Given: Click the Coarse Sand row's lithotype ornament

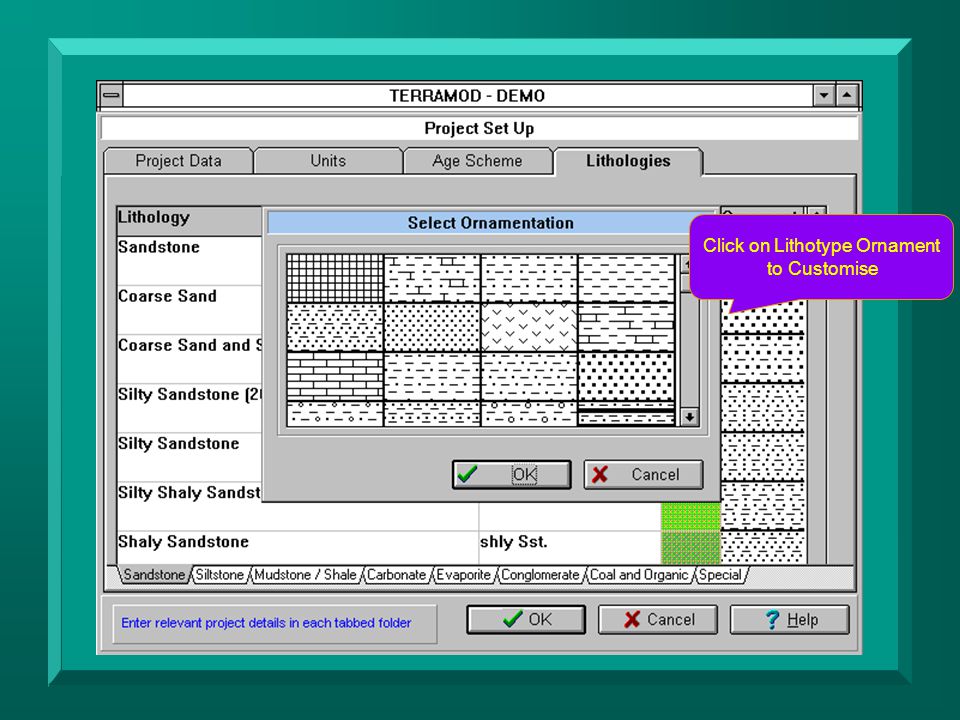Looking at the screenshot, I should click(x=763, y=317).
